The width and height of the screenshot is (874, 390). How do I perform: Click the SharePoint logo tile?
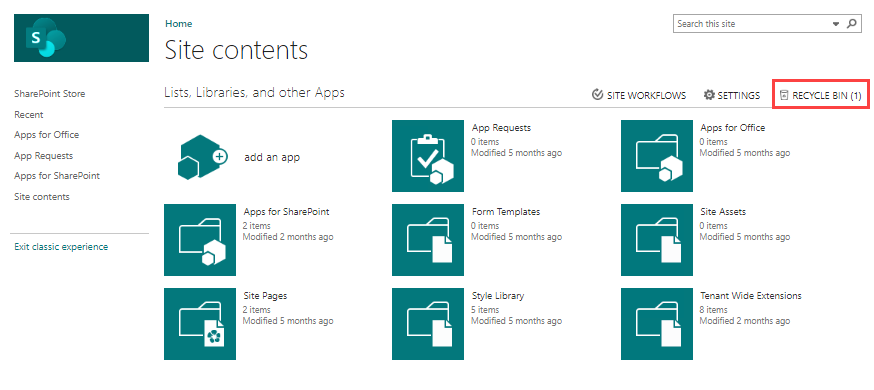click(x=81, y=38)
